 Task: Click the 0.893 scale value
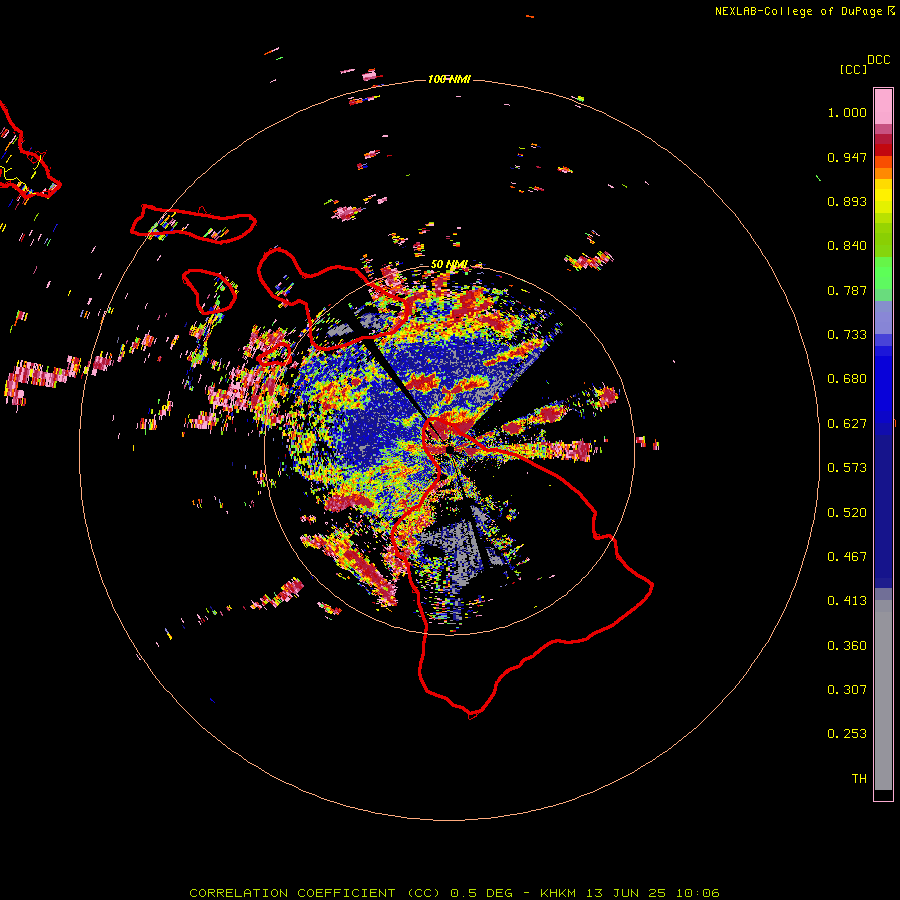(x=847, y=201)
